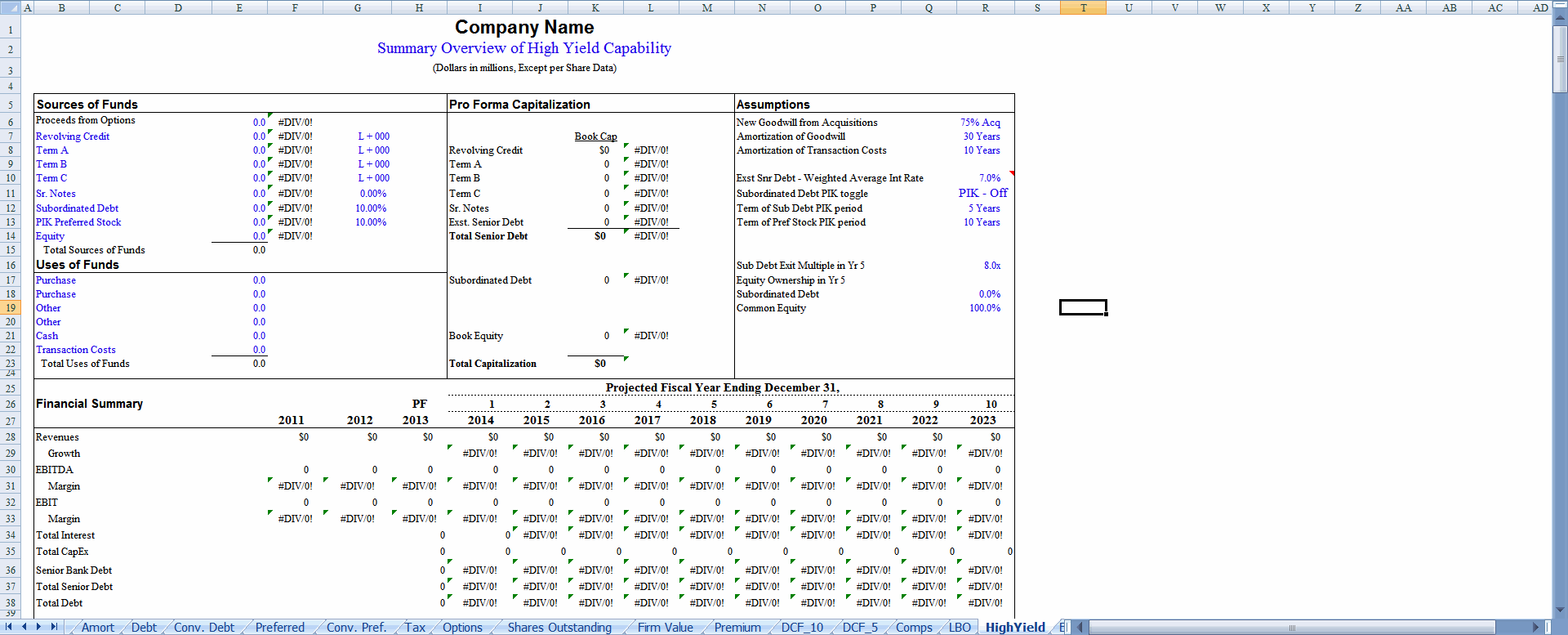Image resolution: width=1568 pixels, height=635 pixels.
Task: Open the DCF_5 sheet tab
Action: (x=860, y=627)
